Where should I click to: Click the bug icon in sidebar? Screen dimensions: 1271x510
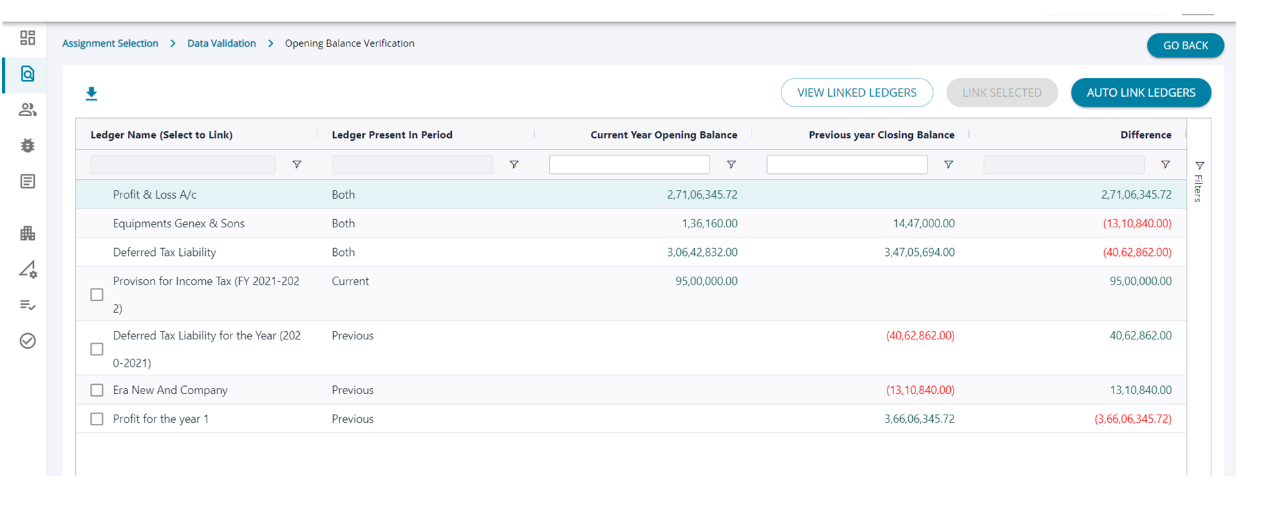tap(27, 145)
